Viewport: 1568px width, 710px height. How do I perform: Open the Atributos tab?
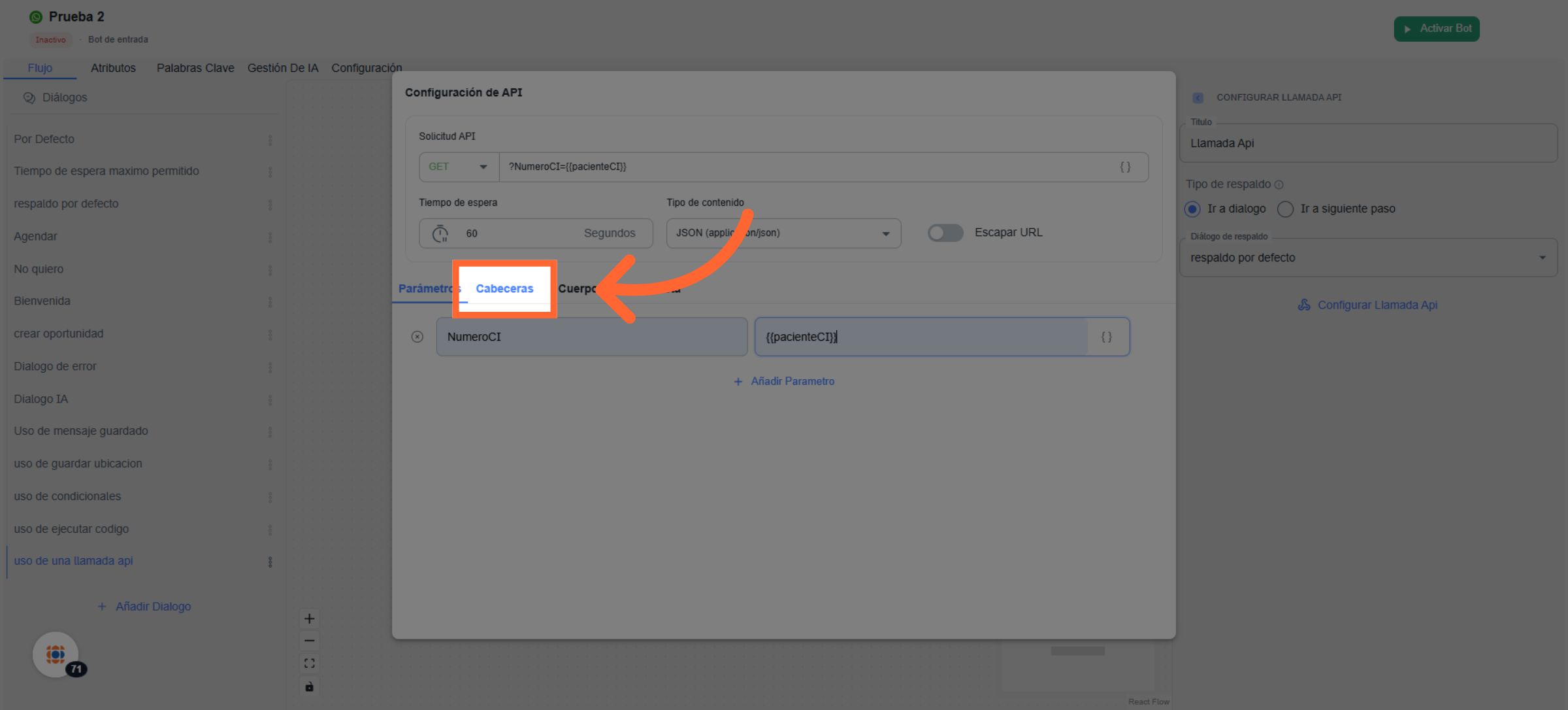point(113,68)
